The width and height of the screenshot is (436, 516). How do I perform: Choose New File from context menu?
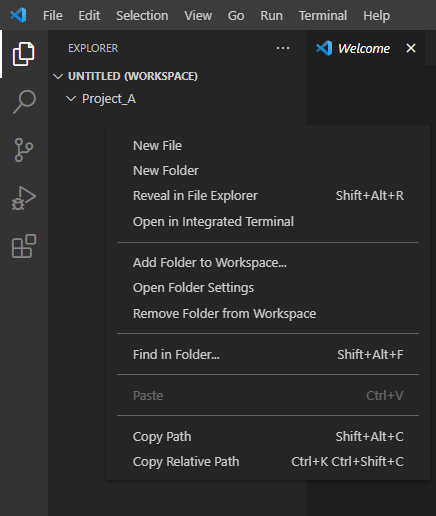point(268,146)
